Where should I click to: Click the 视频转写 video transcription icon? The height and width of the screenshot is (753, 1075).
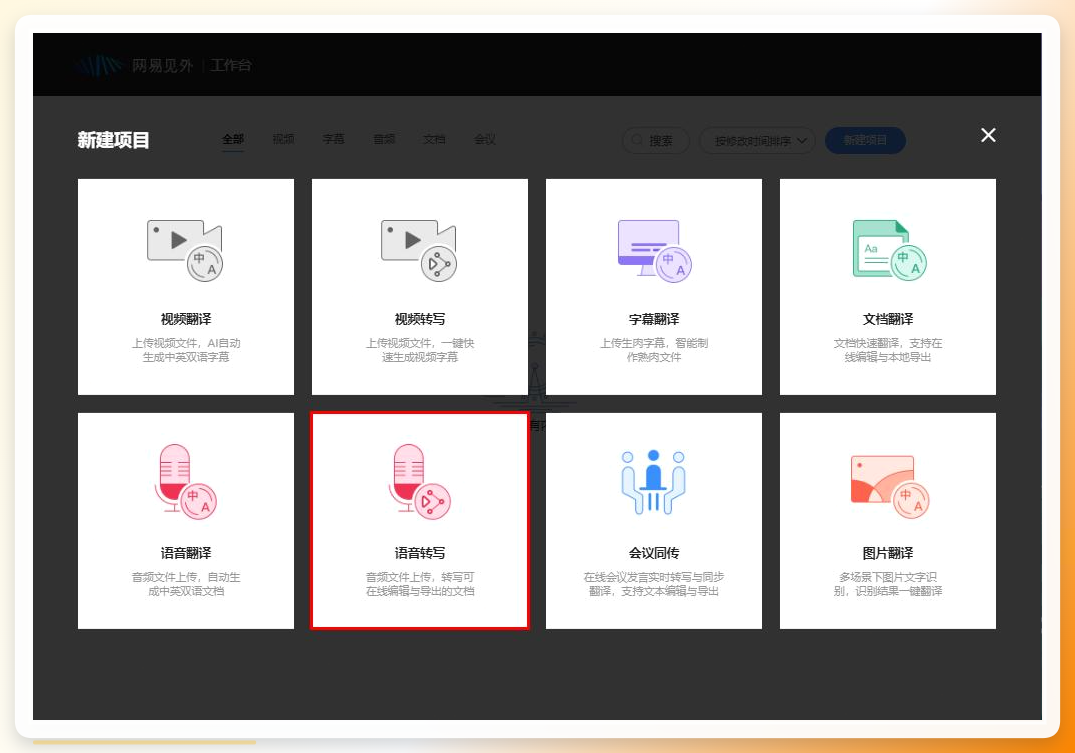click(419, 250)
